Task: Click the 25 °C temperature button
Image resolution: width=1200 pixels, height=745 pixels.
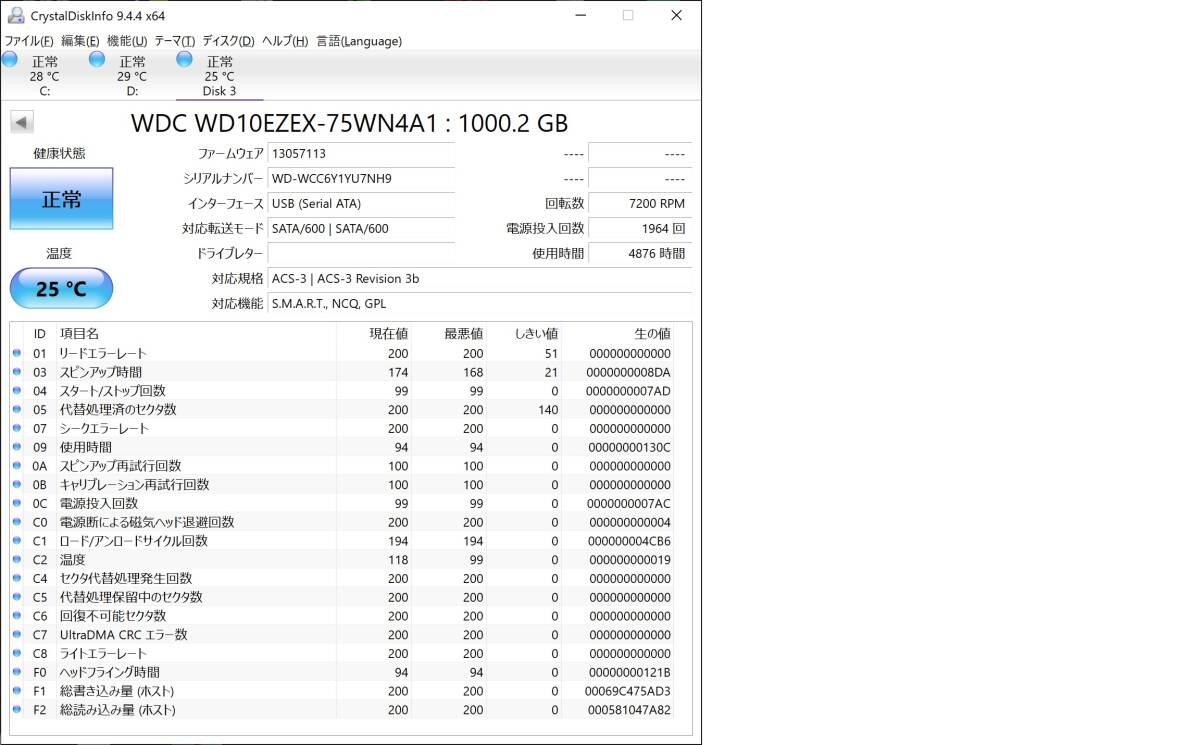Action: pyautogui.click(x=61, y=288)
